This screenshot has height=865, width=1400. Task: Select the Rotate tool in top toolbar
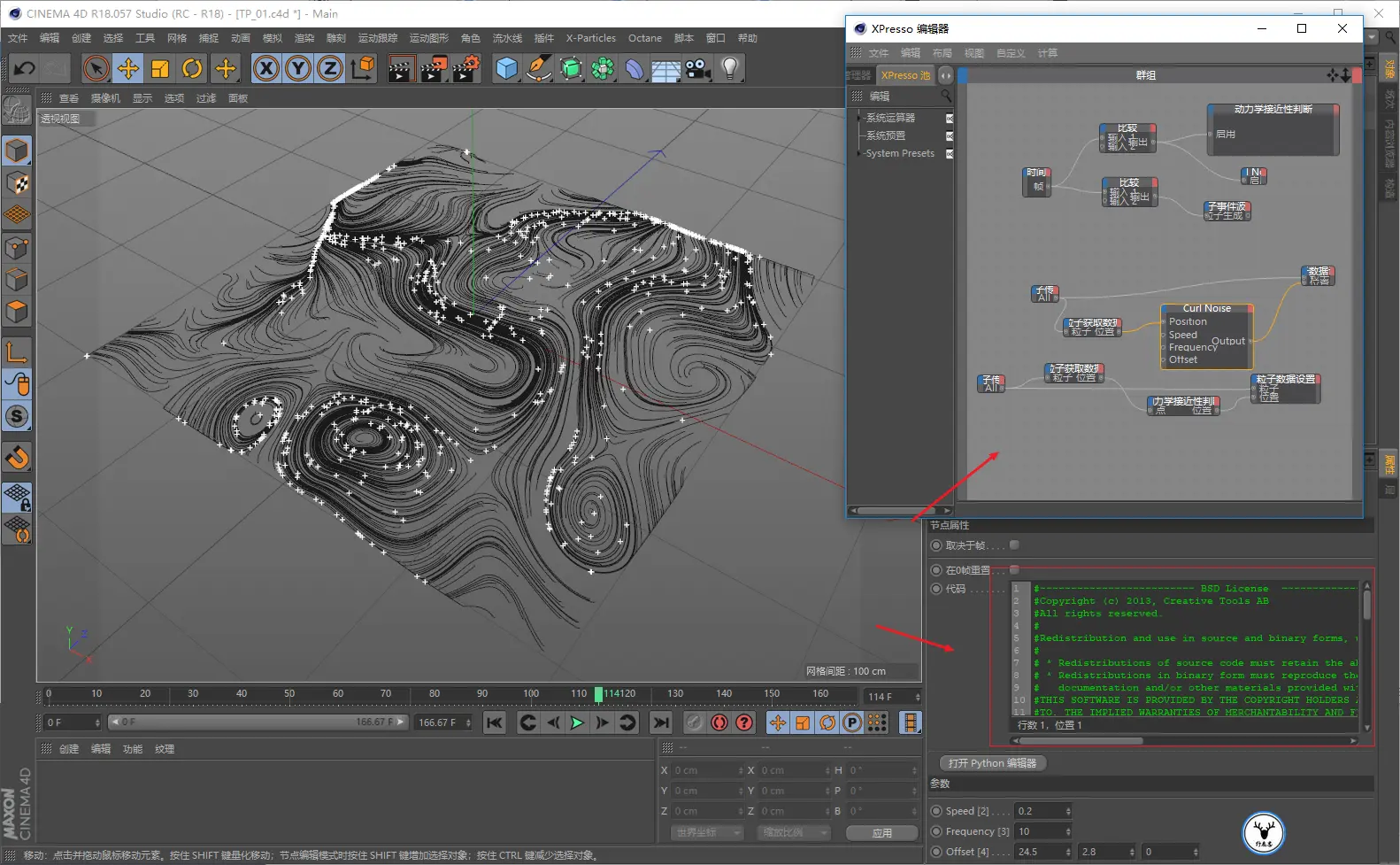pyautogui.click(x=192, y=68)
